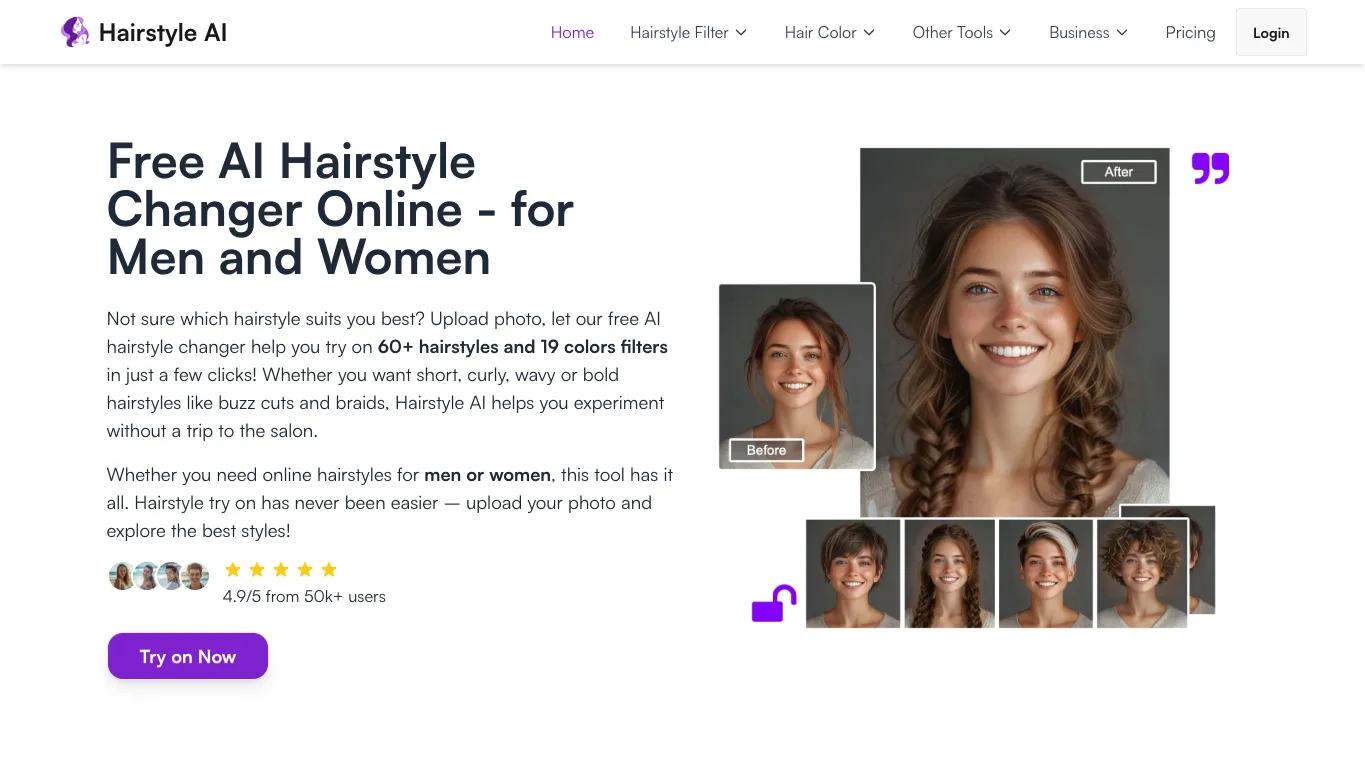Click the five-star rating icons
Screen dimensions: 1365x768
pyautogui.click(x=281, y=570)
